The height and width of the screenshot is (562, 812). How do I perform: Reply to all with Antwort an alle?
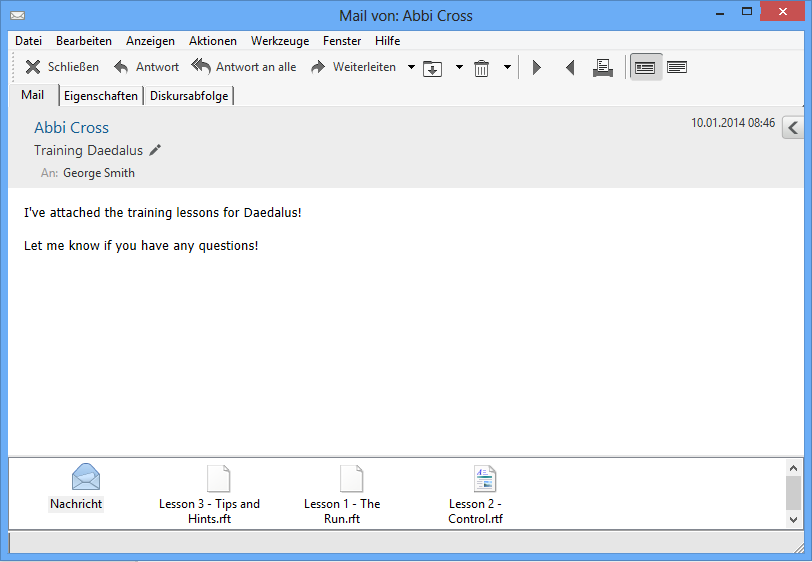tap(244, 67)
